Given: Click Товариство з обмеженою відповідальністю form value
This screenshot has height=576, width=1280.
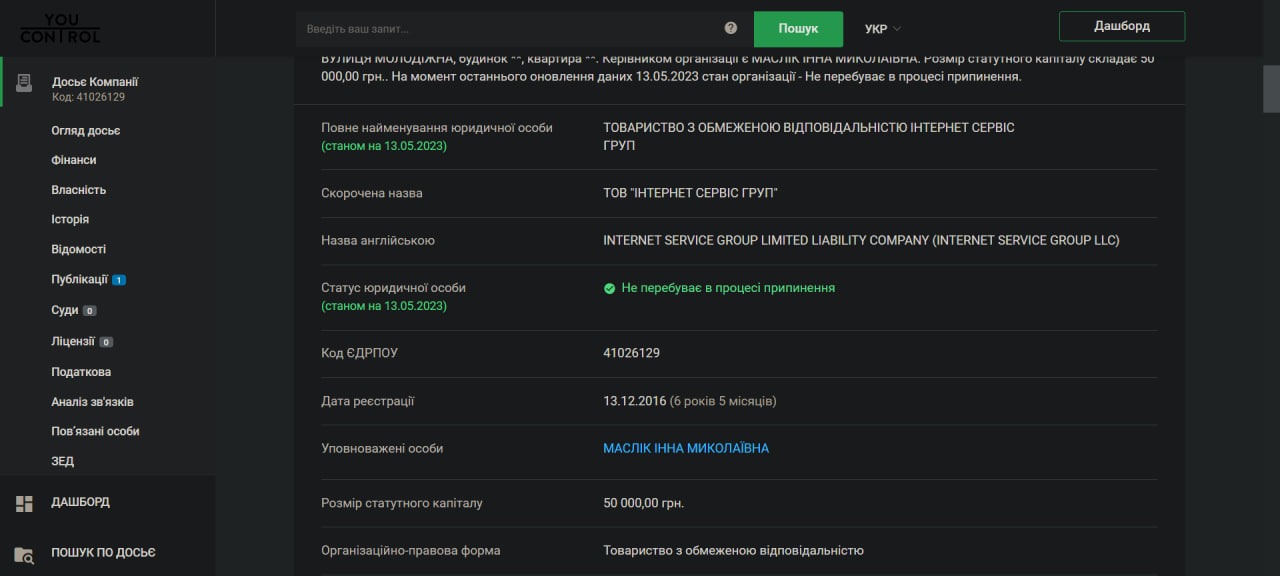Looking at the screenshot, I should pyautogui.click(x=733, y=550).
